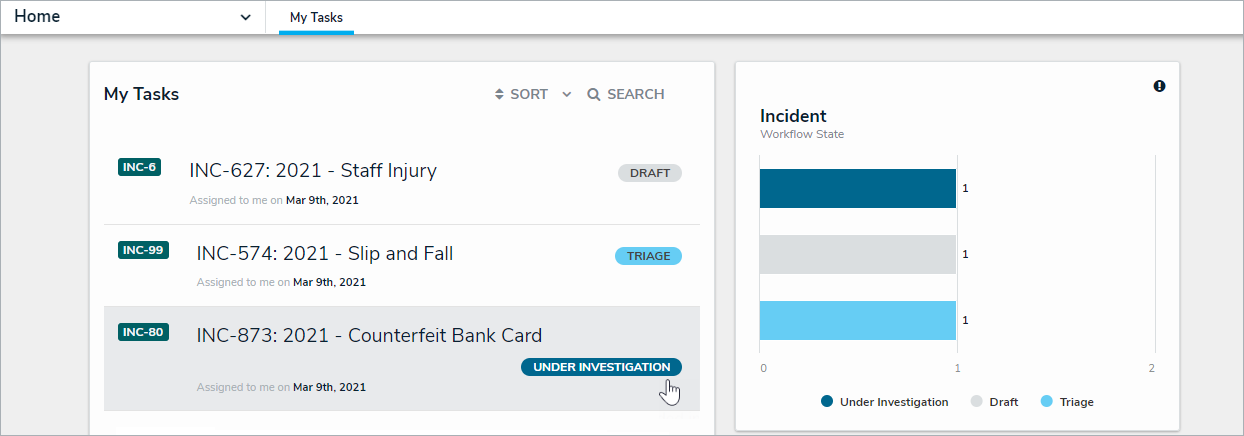1244x436 pixels.
Task: Click the INC-6 badge icon
Action: [x=139, y=167]
